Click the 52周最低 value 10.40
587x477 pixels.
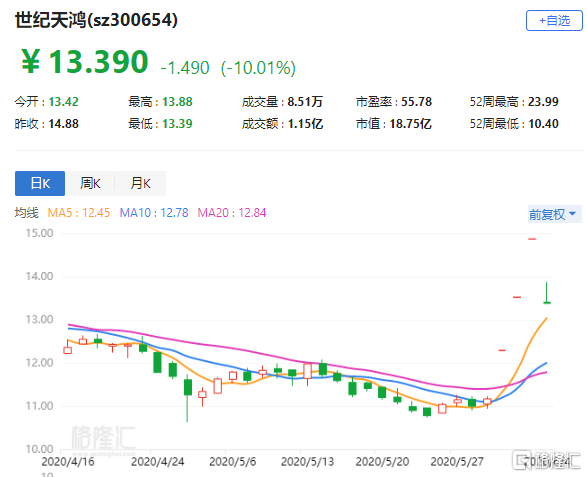[x=543, y=124]
